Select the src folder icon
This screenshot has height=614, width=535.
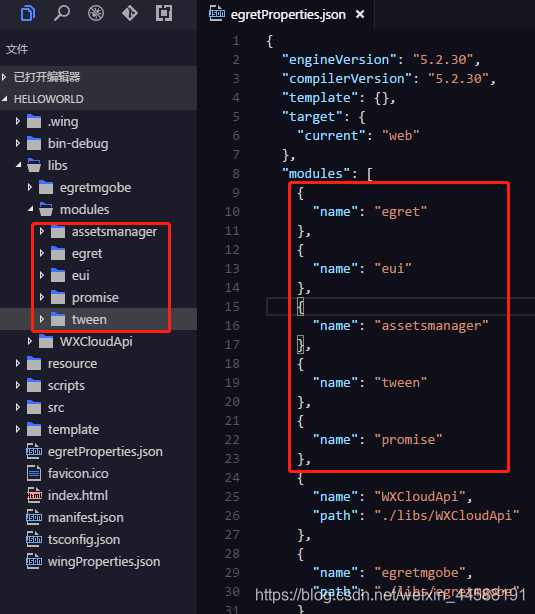tap(34, 407)
